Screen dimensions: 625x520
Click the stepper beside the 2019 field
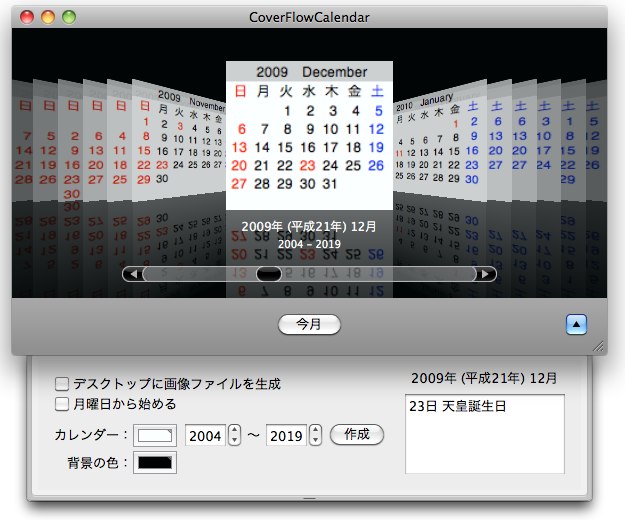pos(315,435)
